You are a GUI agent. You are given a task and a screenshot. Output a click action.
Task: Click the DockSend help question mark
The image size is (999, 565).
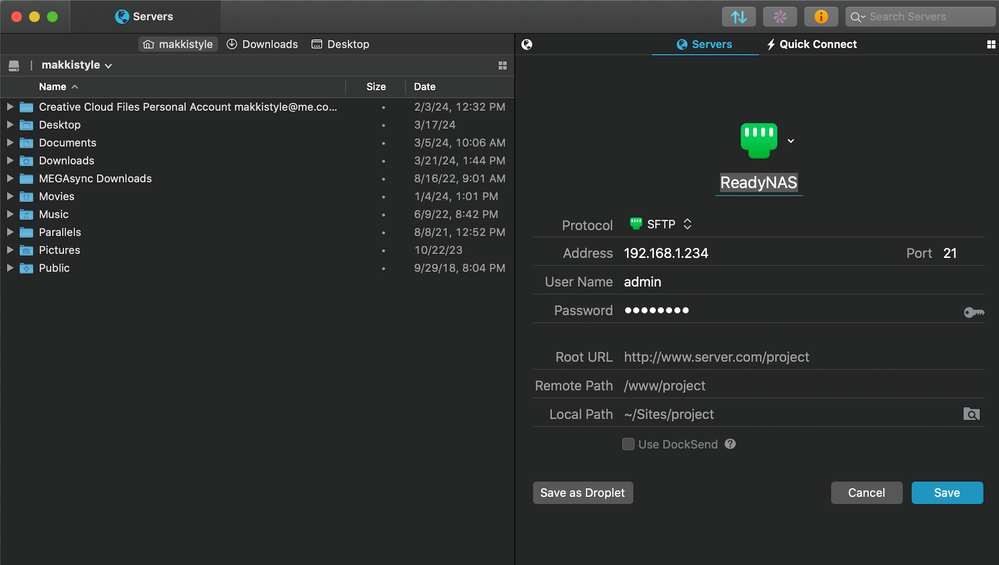730,444
